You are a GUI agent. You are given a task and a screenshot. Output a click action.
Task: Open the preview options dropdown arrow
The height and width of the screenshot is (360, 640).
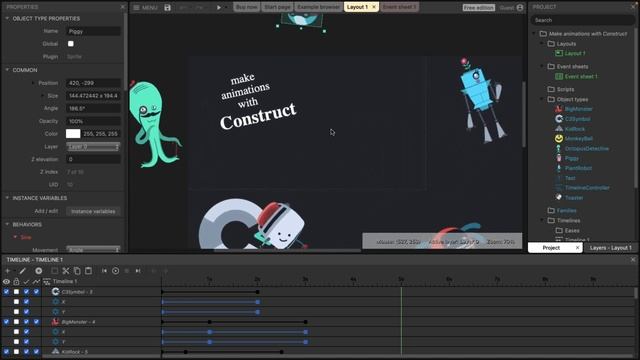[x=226, y=7]
